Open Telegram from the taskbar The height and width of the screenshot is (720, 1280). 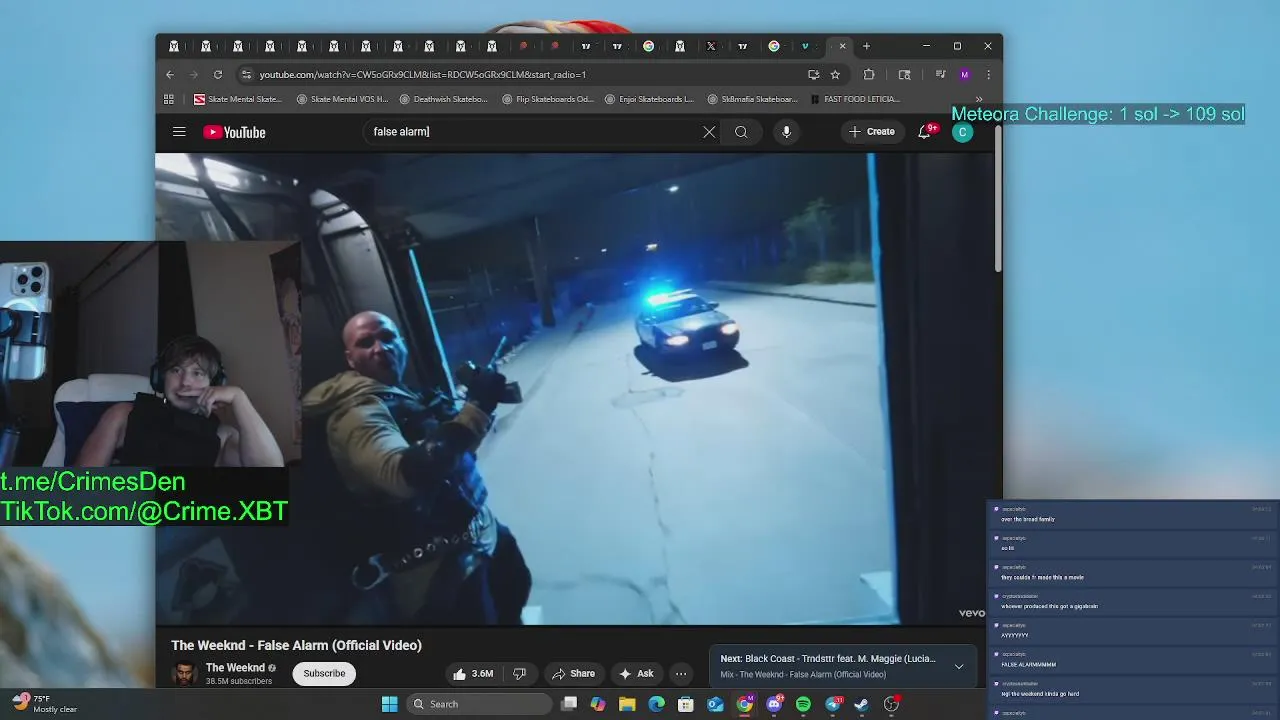832,704
